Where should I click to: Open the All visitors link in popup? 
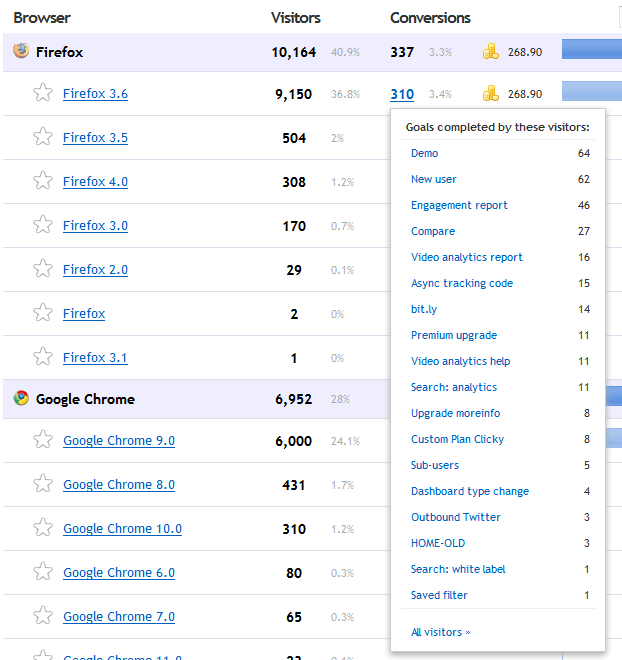440,632
